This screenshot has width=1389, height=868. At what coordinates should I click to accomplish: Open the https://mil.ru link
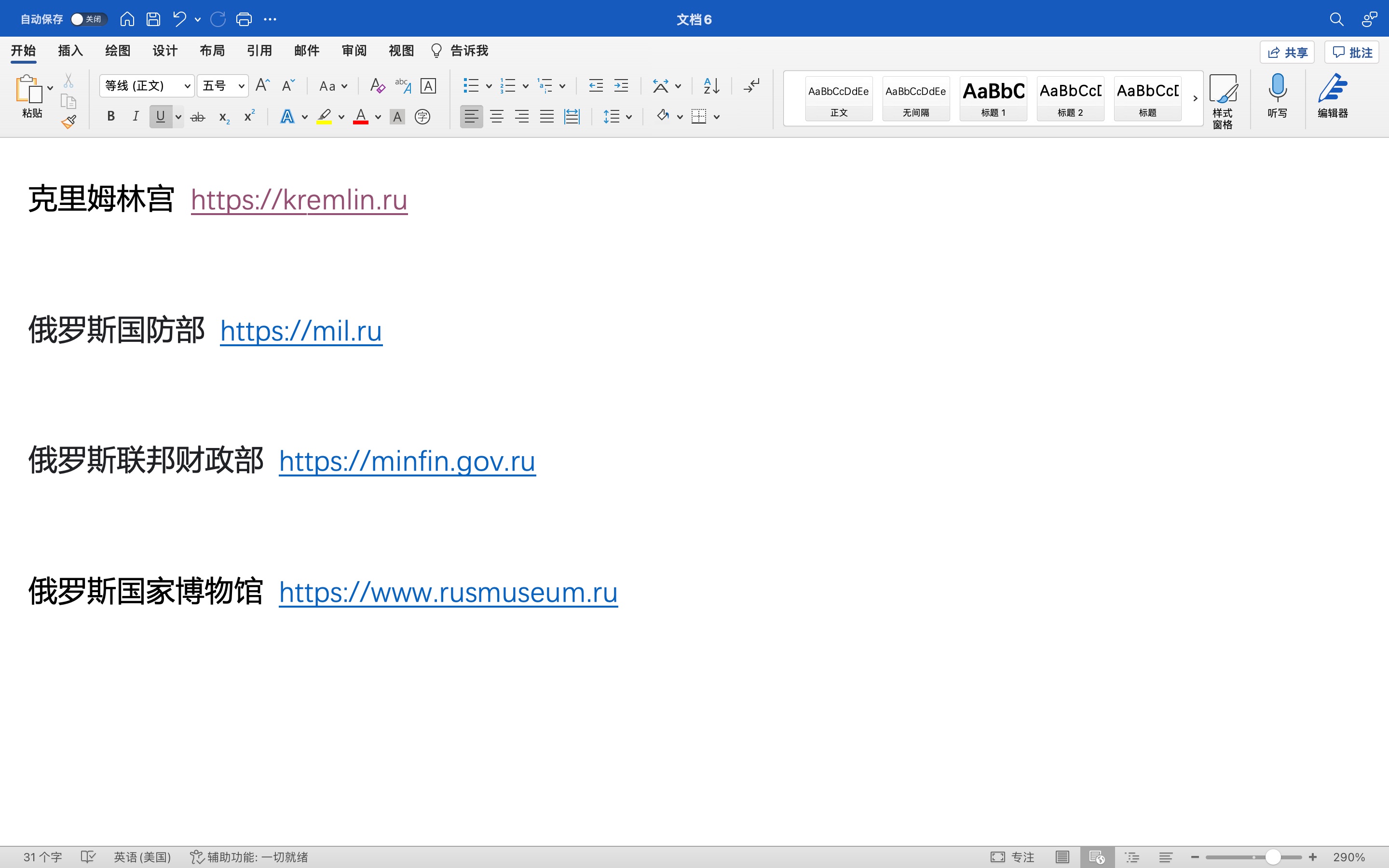pos(301,331)
